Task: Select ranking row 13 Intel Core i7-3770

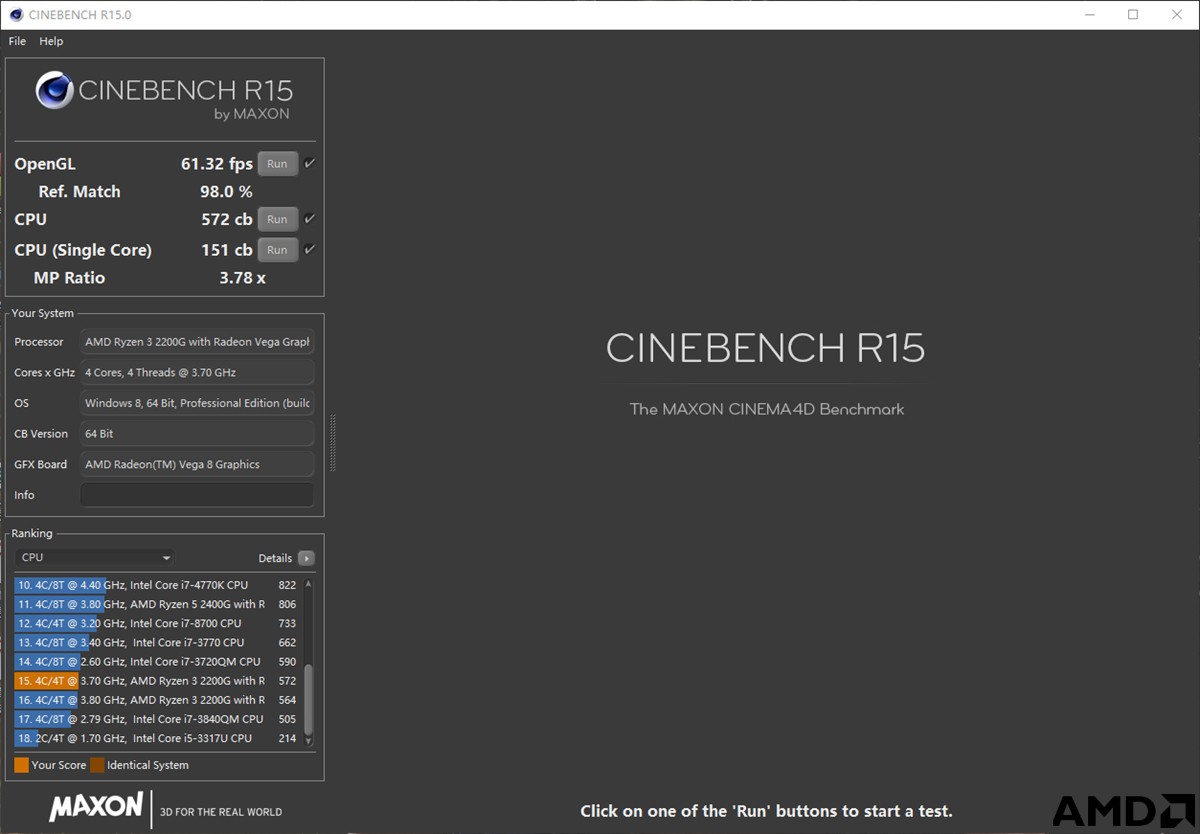Action: 157,642
